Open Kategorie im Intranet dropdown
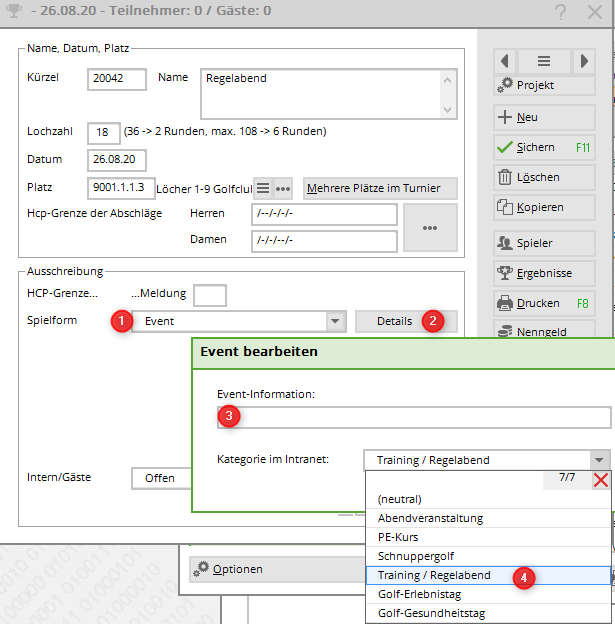This screenshot has height=624, width=615. (x=599, y=460)
